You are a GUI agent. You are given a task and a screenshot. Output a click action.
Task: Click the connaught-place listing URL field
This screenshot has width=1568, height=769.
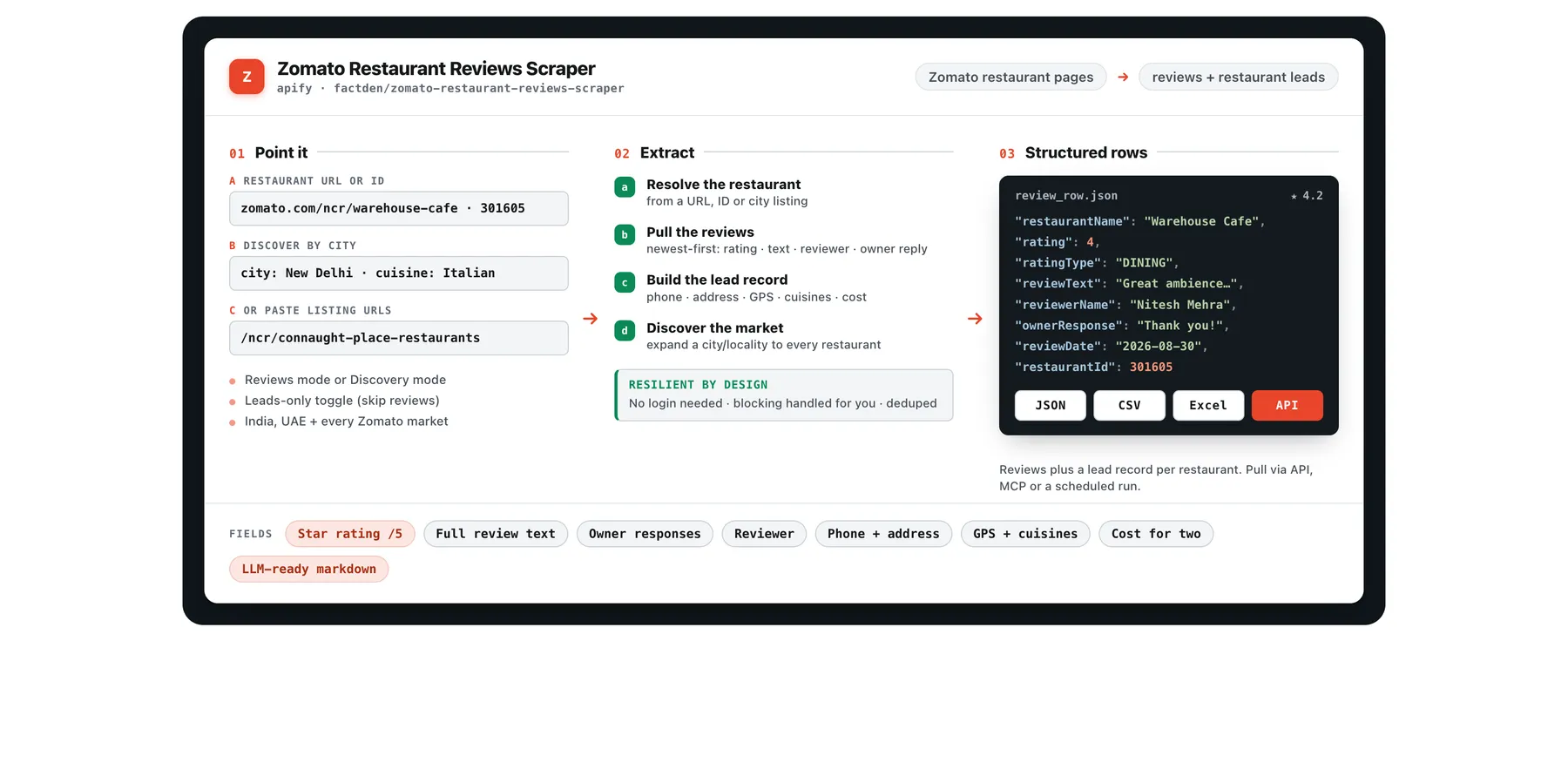coord(399,338)
